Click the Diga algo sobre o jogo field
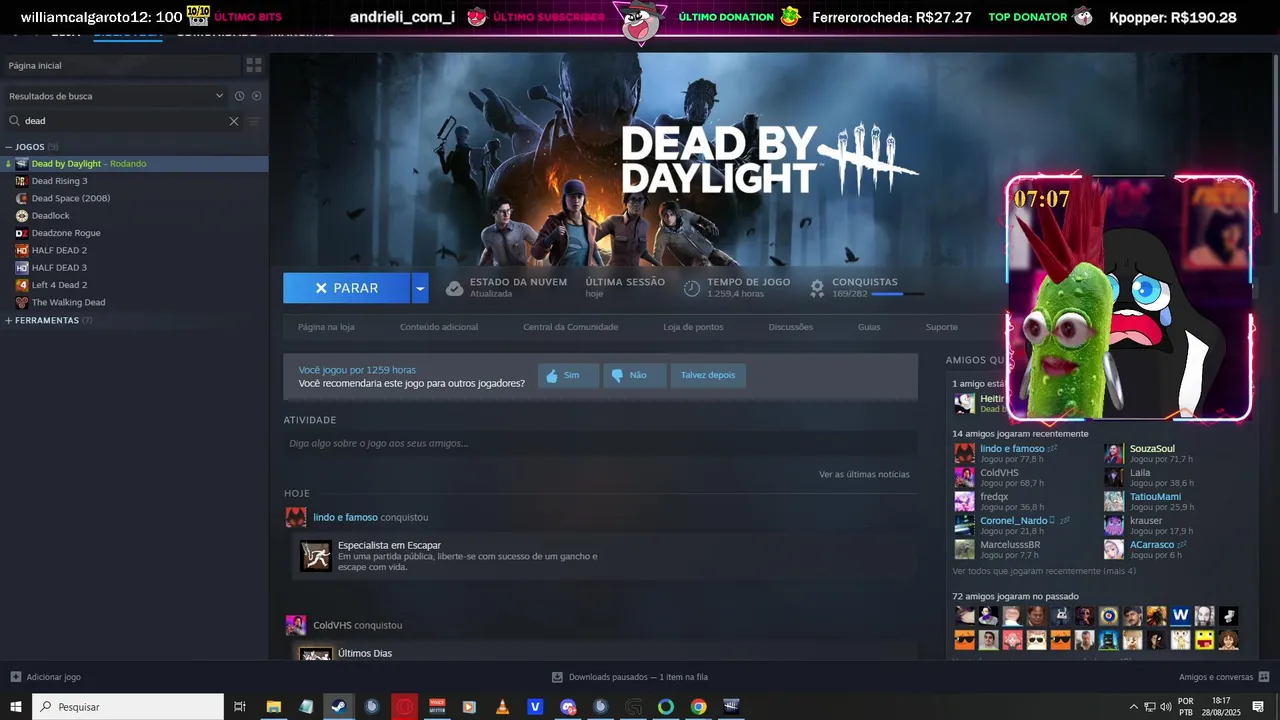The height and width of the screenshot is (720, 1280). (600, 443)
